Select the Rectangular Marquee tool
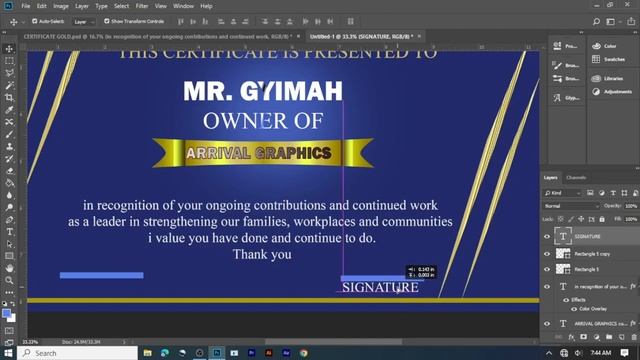 pos(9,61)
